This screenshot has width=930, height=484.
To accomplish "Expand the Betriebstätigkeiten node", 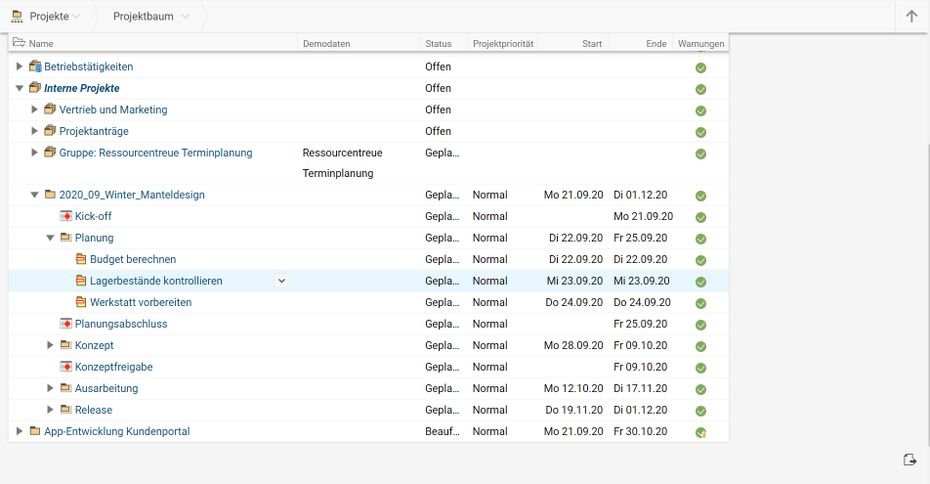I will tap(20, 66).
